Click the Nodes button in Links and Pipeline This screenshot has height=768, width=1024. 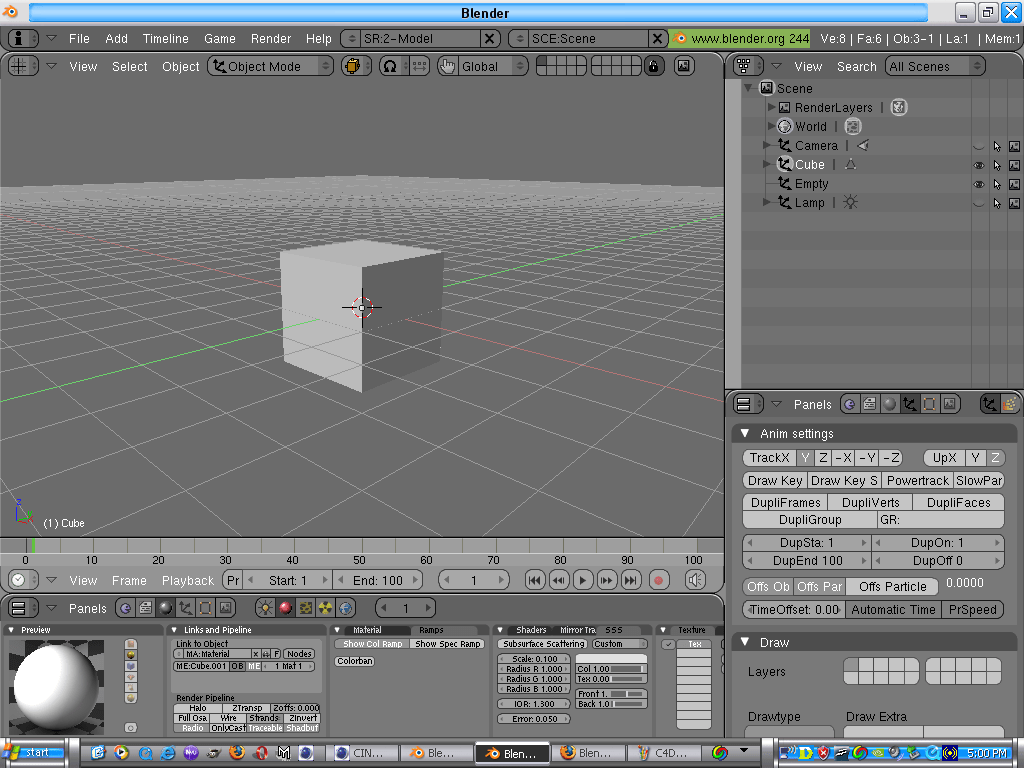coord(298,653)
